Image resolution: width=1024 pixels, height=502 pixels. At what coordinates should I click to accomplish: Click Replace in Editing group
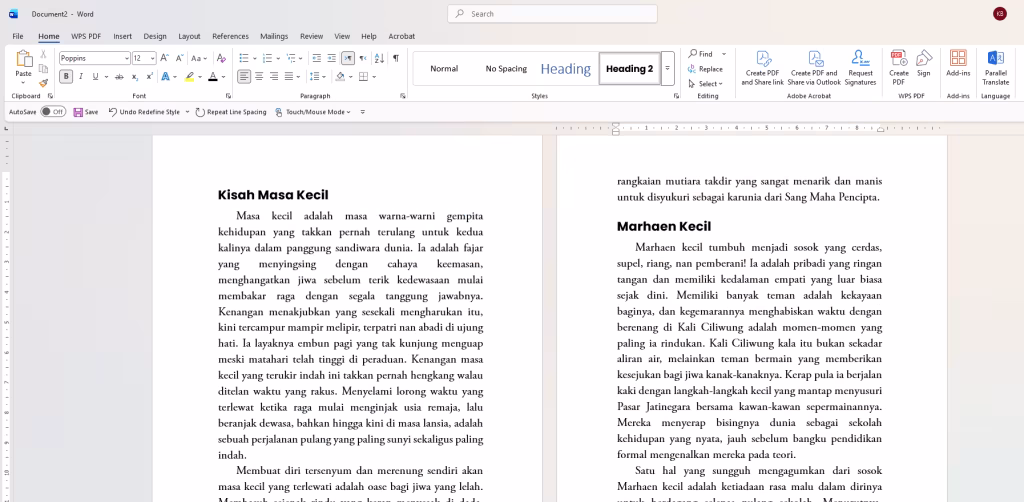(x=705, y=69)
